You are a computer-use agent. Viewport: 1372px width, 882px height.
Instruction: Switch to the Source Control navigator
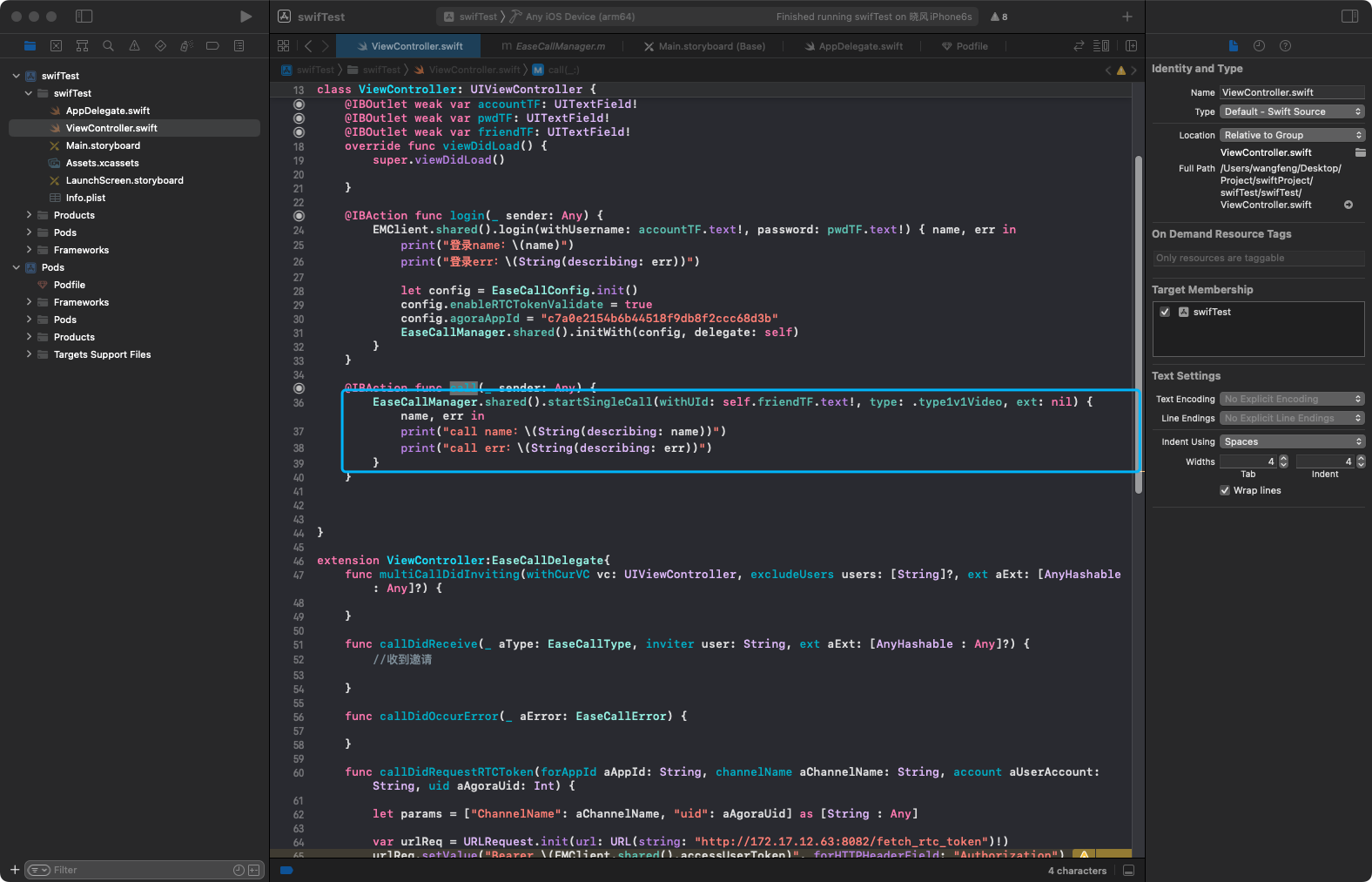[56, 46]
